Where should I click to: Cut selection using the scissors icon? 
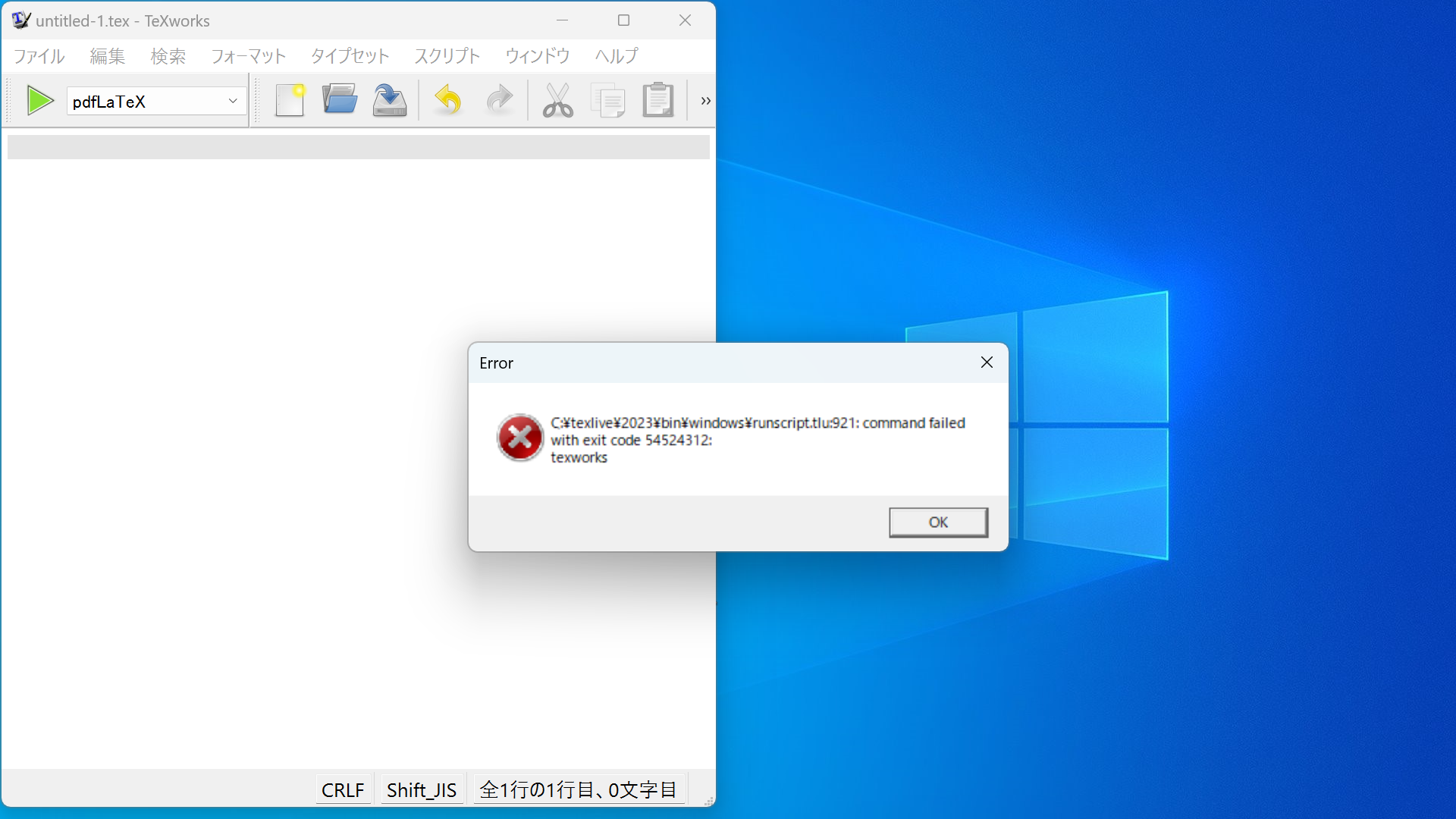click(x=558, y=100)
